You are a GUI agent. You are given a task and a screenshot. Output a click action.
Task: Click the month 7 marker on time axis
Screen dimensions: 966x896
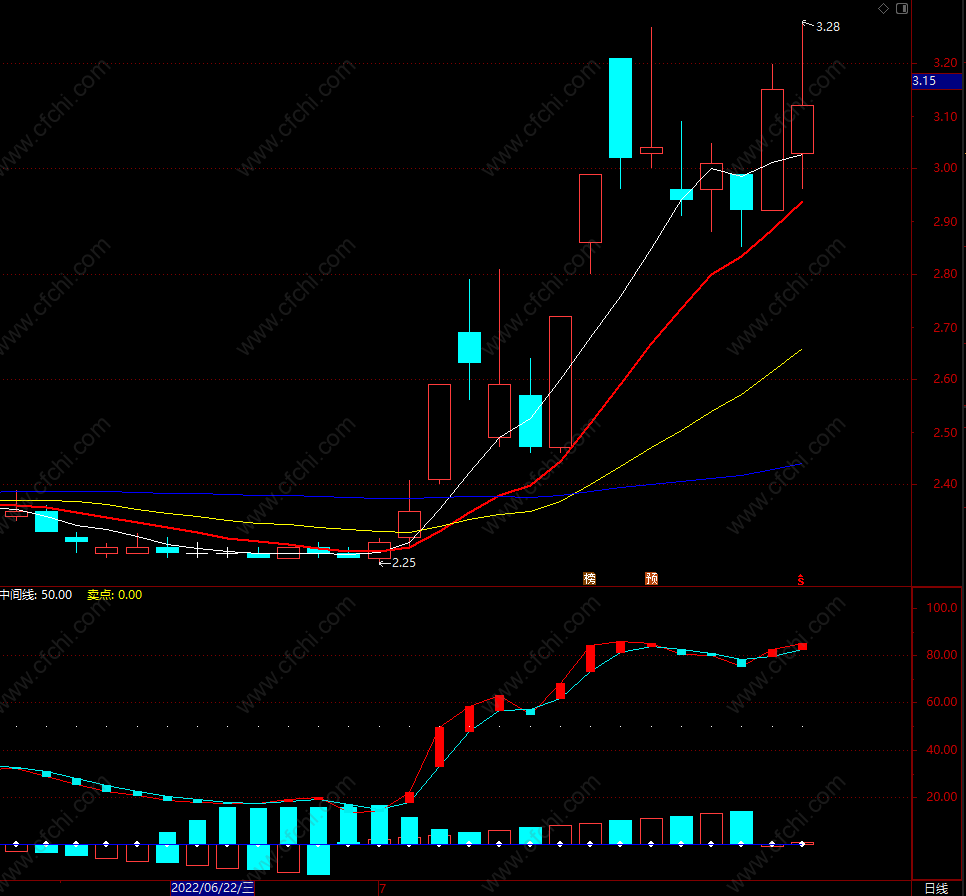coord(383,889)
